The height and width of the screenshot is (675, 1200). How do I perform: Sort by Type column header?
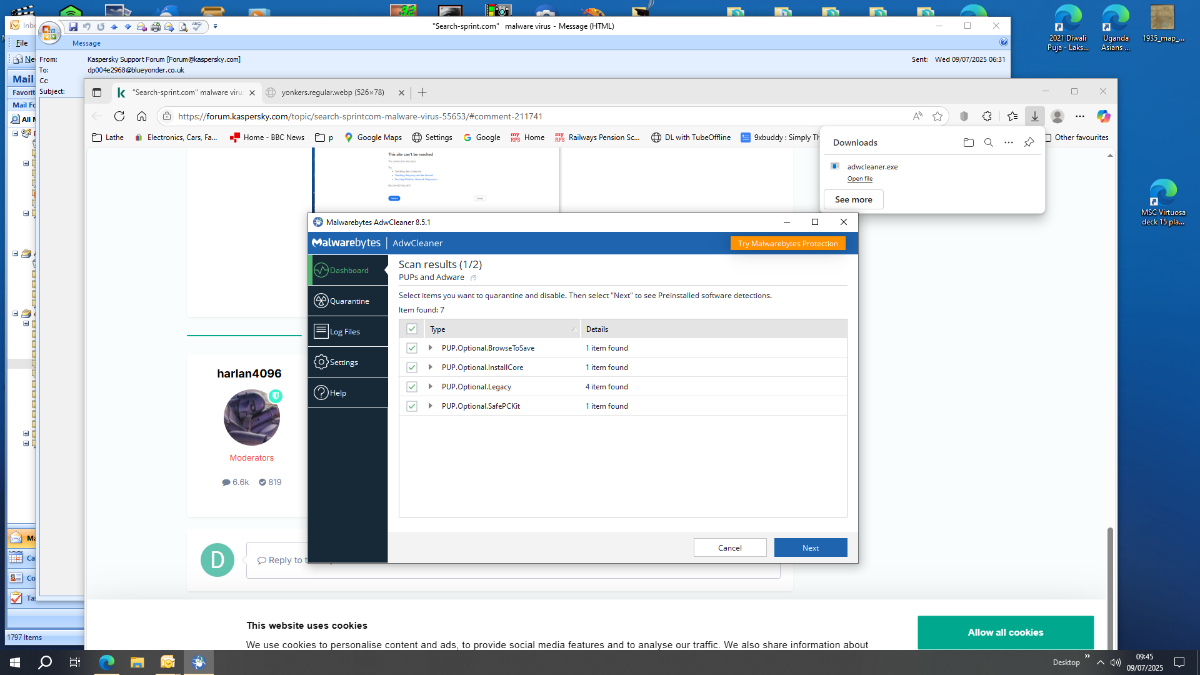pos(500,329)
